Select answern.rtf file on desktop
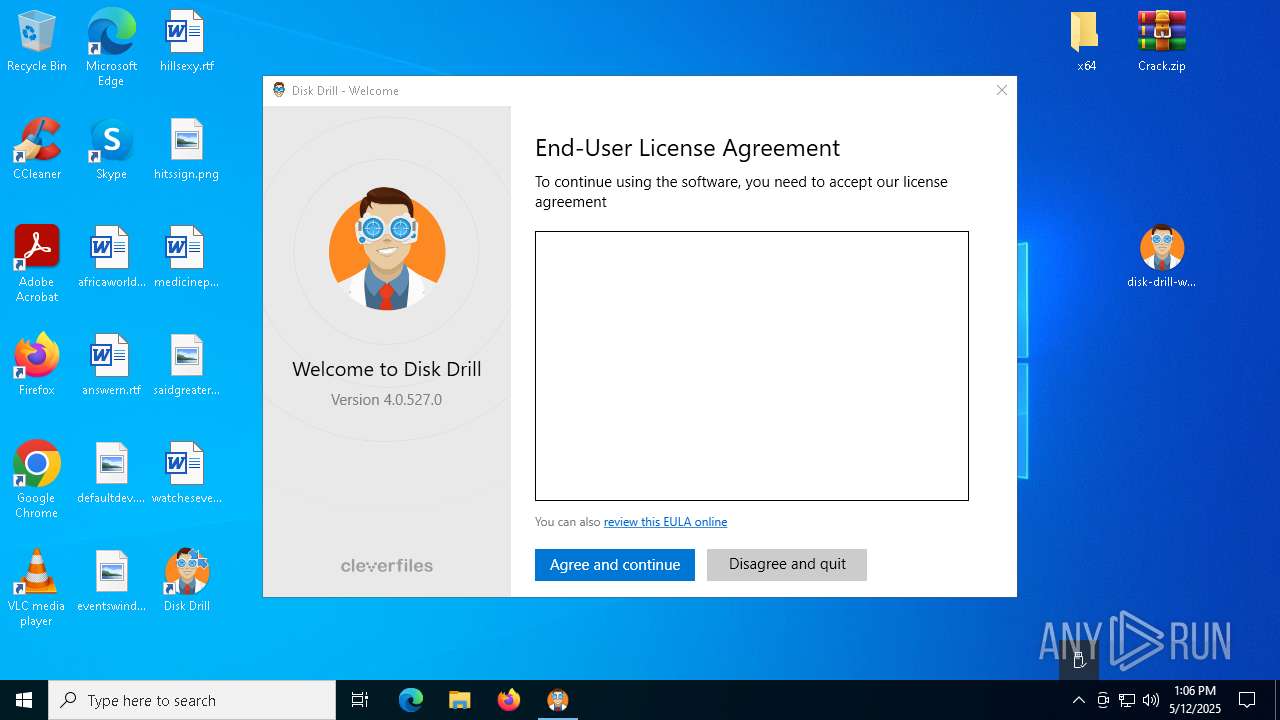Screen dimensions: 1280x720 point(111,366)
